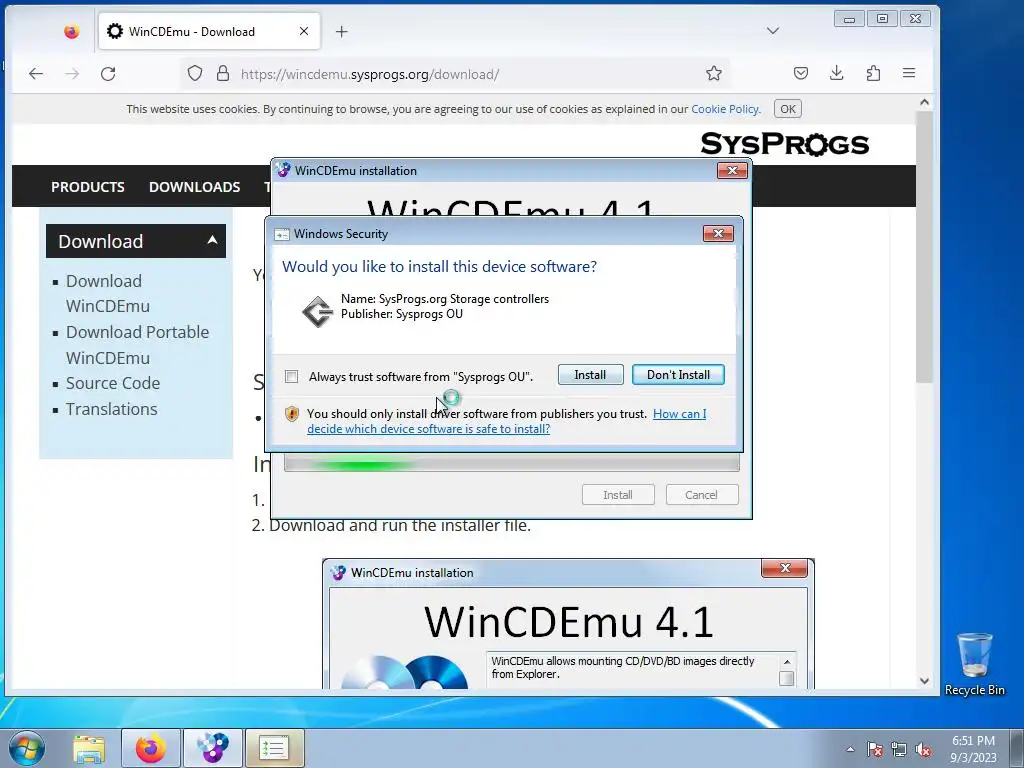This screenshot has width=1024, height=768.
Task: Expand the list all tabs chevron
Action: [773, 31]
